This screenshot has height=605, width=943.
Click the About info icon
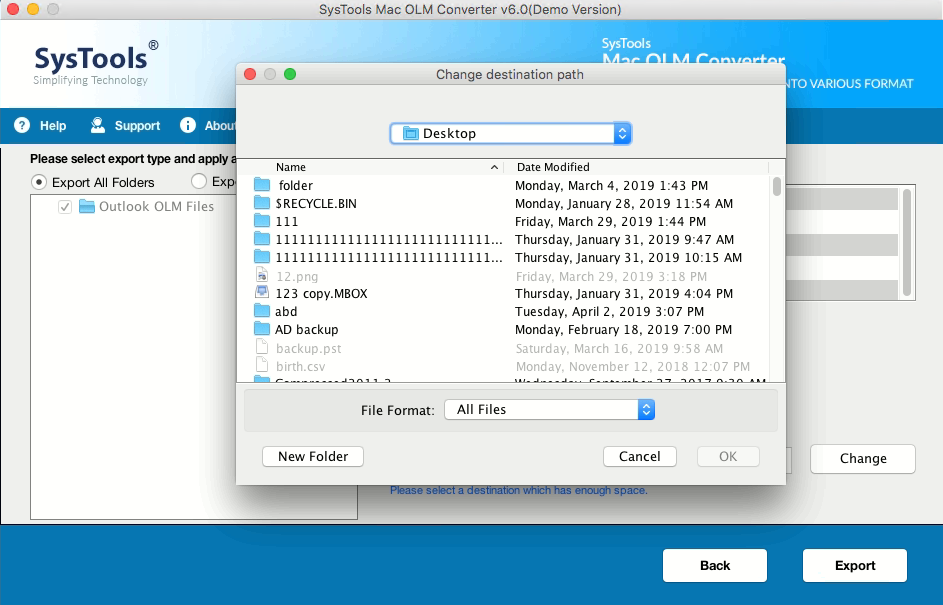tap(188, 125)
